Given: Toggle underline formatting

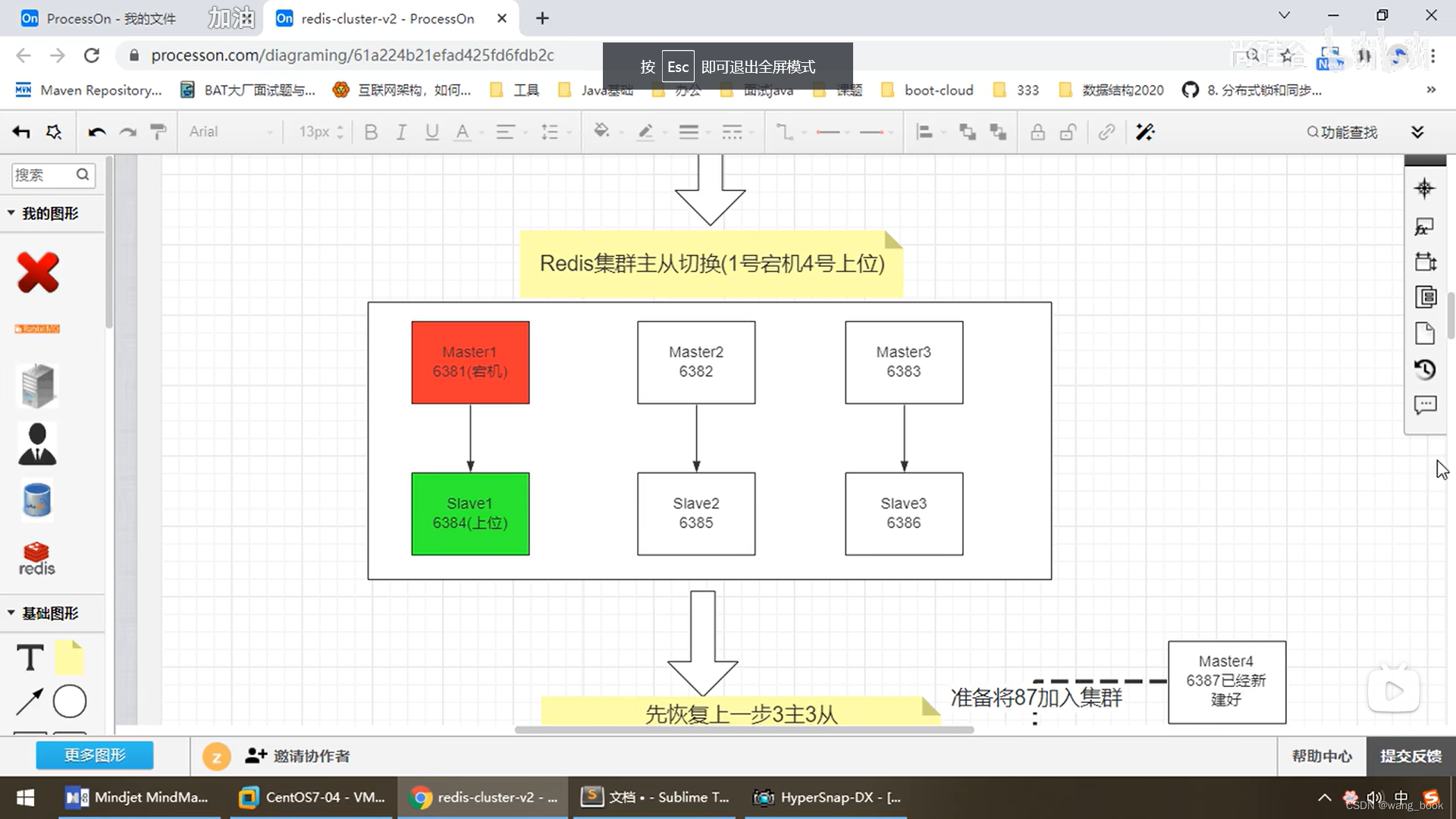Looking at the screenshot, I should (431, 131).
